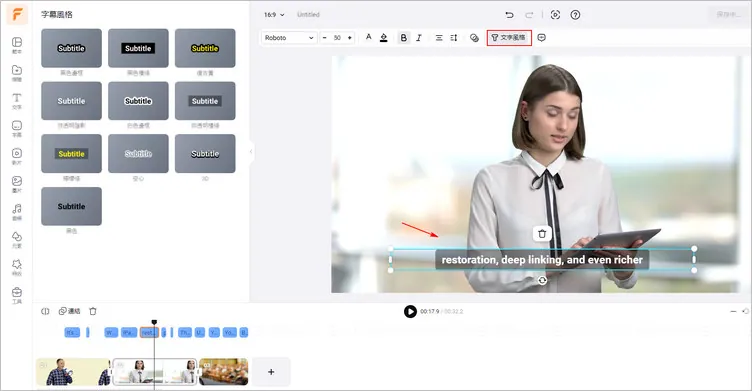This screenshot has height=391, width=752.
Task: Click the font size value 50 field
Action: coord(337,37)
